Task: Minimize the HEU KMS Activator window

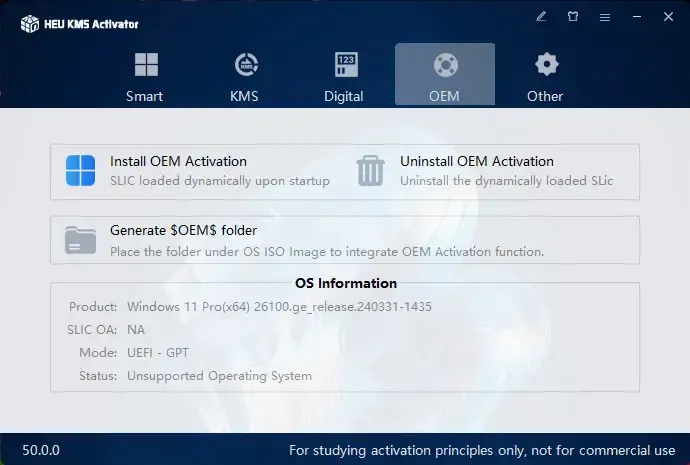Action: tap(637, 17)
